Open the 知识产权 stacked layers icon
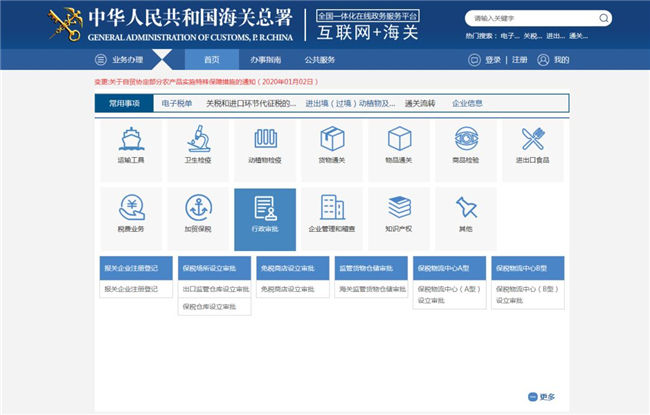 coord(399,208)
